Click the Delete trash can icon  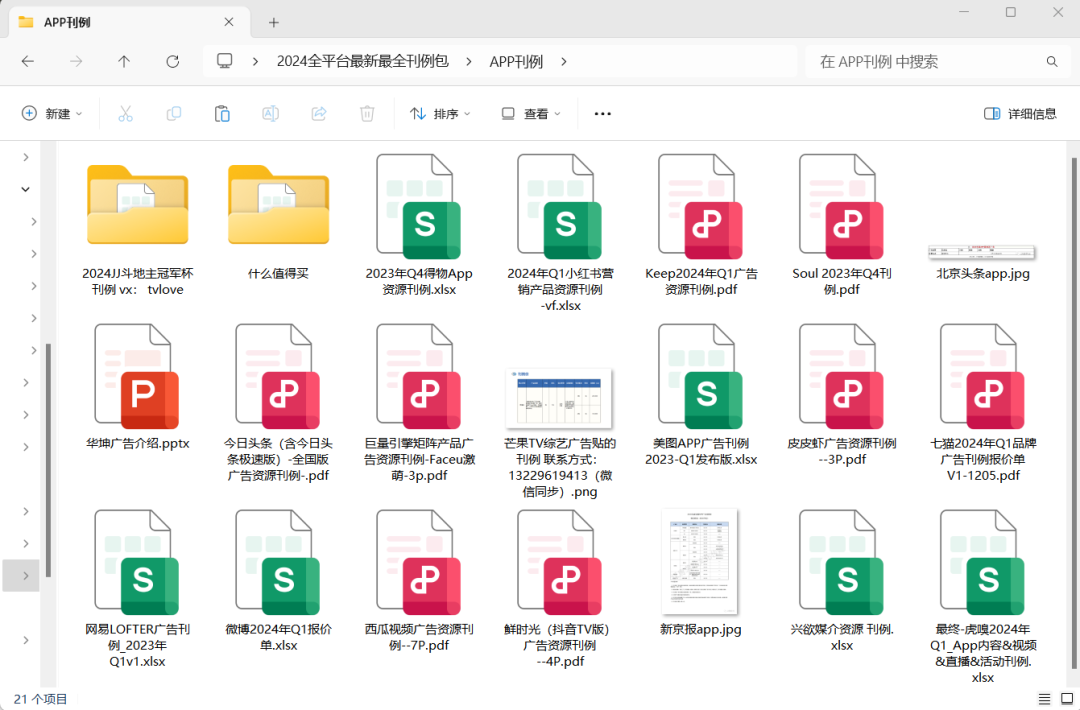(x=367, y=114)
